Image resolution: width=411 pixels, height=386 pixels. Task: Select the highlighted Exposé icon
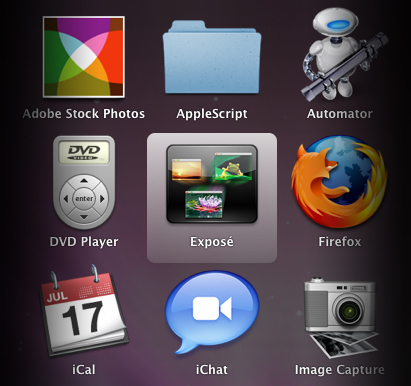212,184
